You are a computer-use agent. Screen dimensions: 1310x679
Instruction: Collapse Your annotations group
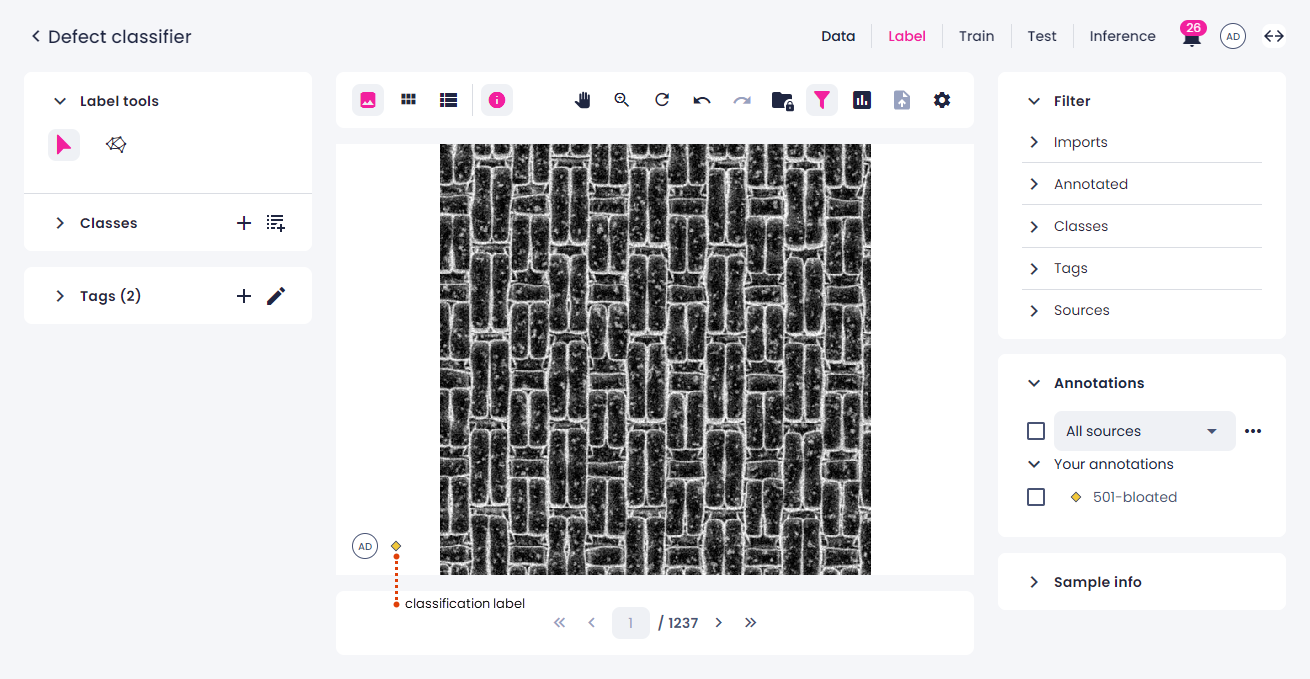point(1034,464)
